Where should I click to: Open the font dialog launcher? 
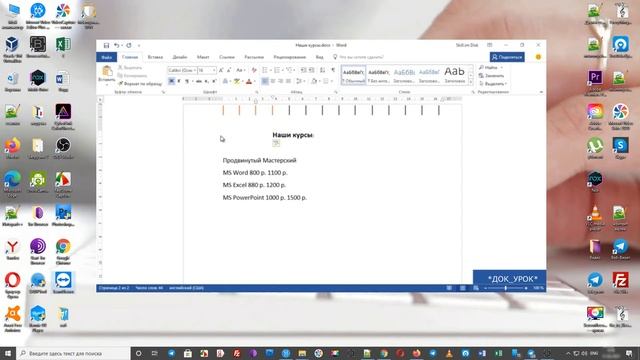click(257, 93)
